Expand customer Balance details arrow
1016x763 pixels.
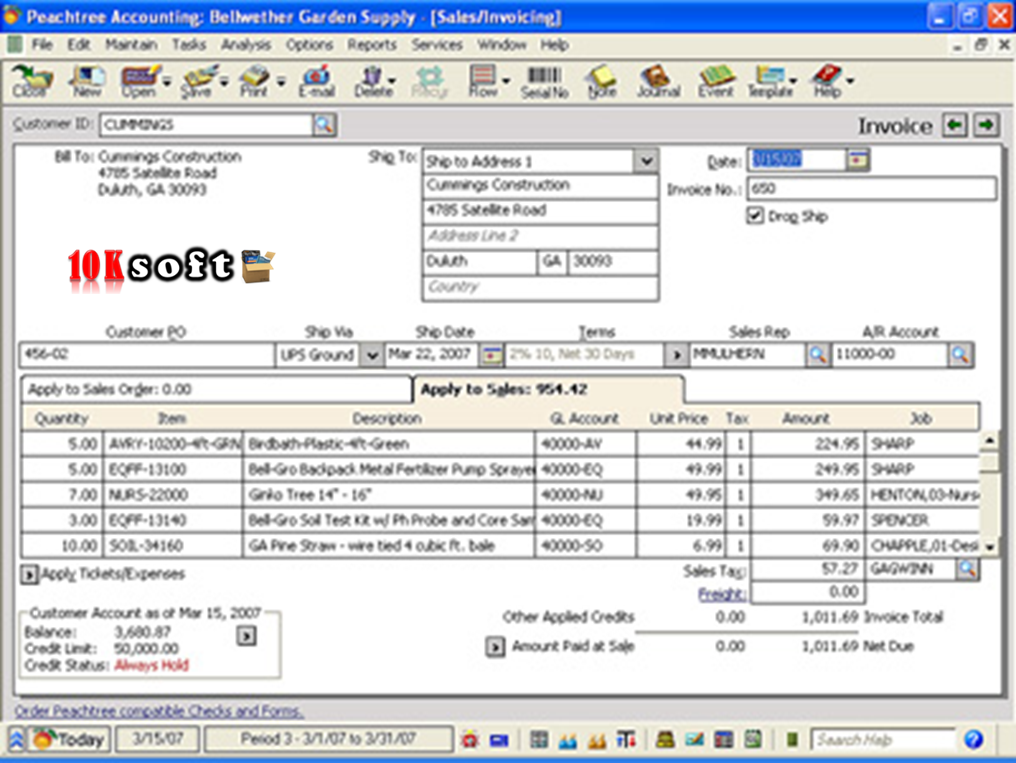pyautogui.click(x=246, y=636)
